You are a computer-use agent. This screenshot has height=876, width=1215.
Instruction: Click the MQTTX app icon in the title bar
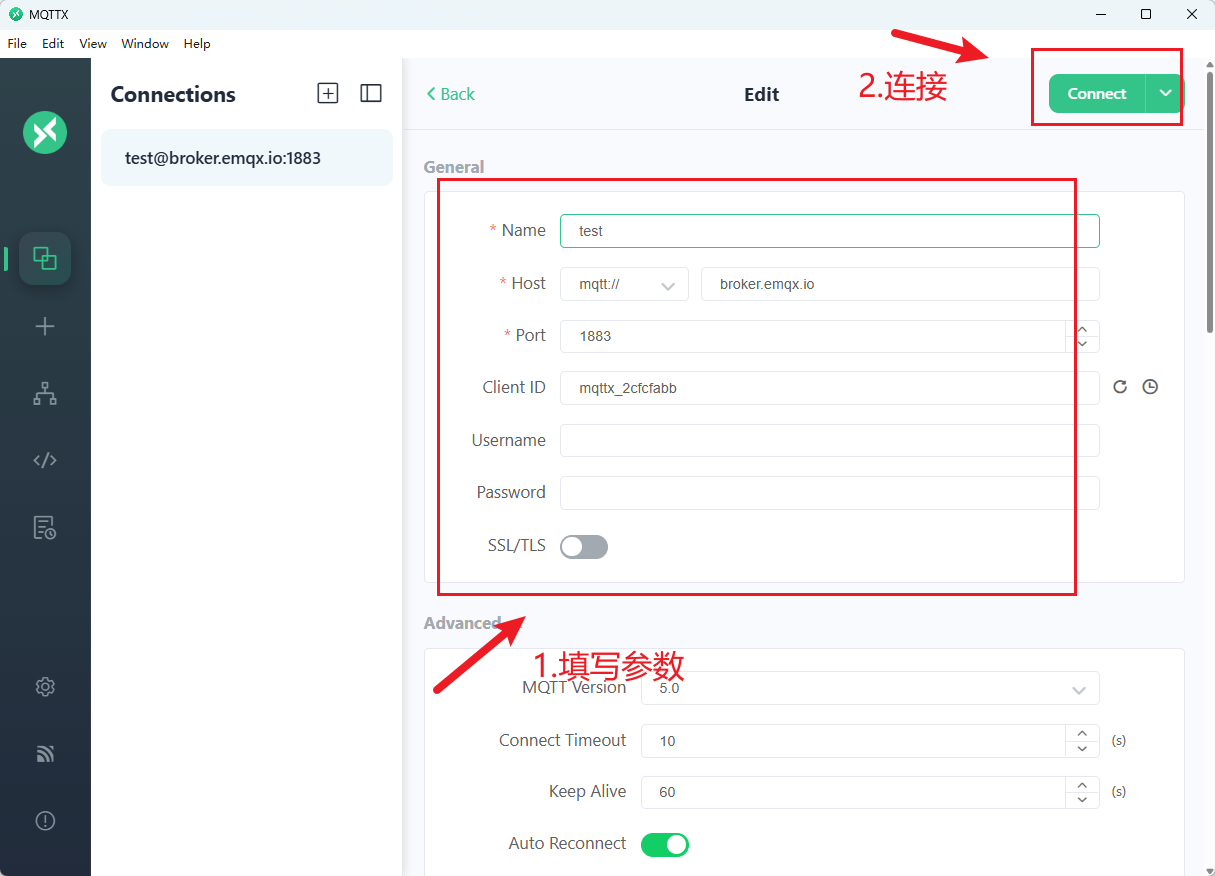tap(15, 14)
